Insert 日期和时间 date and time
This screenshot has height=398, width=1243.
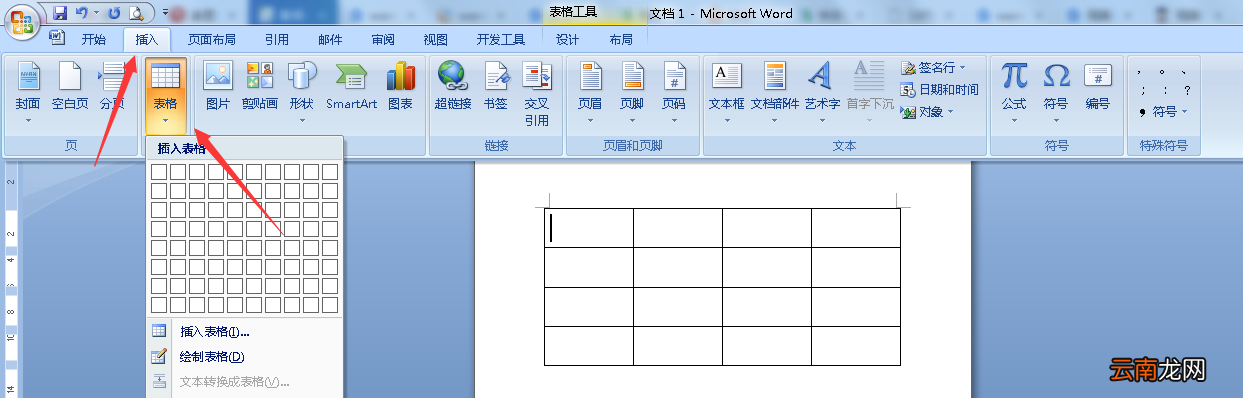(940, 90)
